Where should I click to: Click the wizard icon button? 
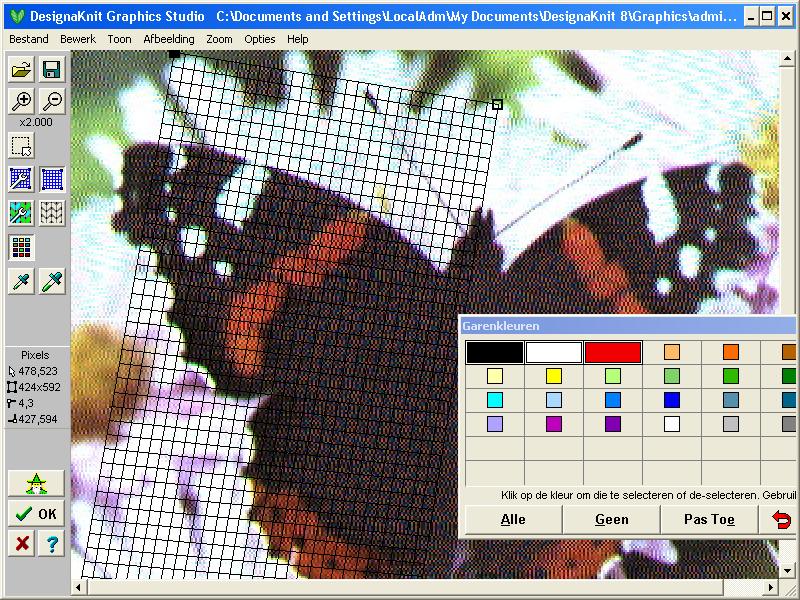37,484
